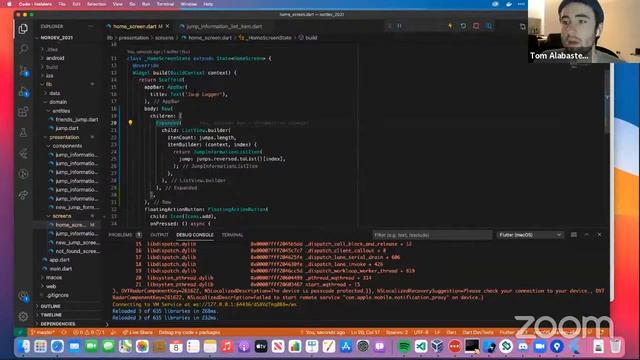Screen dimensions: 640x360
Task: Open .gitignore in the explorer
Action: (57, 295)
